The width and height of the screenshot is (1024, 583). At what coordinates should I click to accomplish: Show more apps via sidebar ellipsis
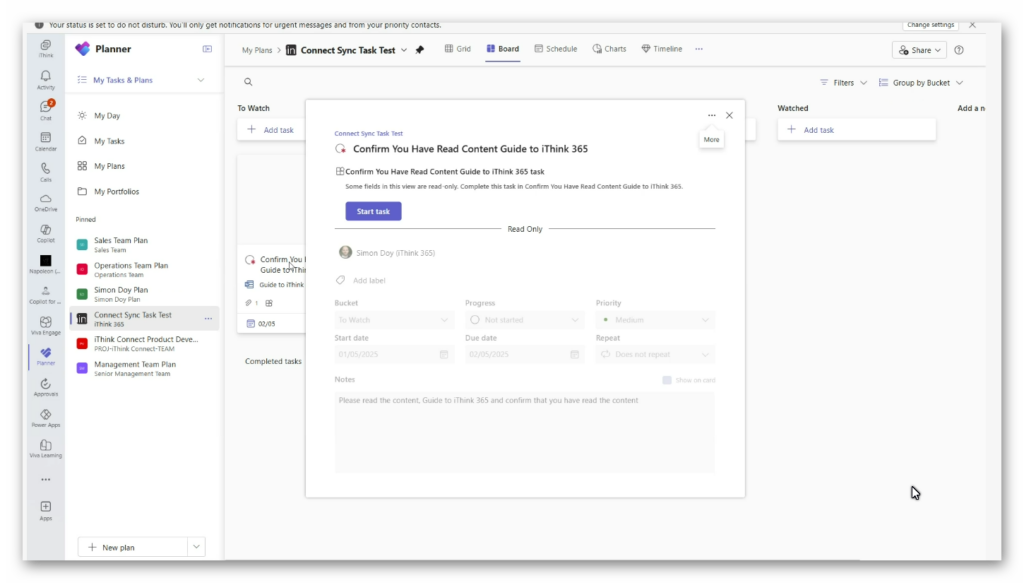(x=46, y=480)
